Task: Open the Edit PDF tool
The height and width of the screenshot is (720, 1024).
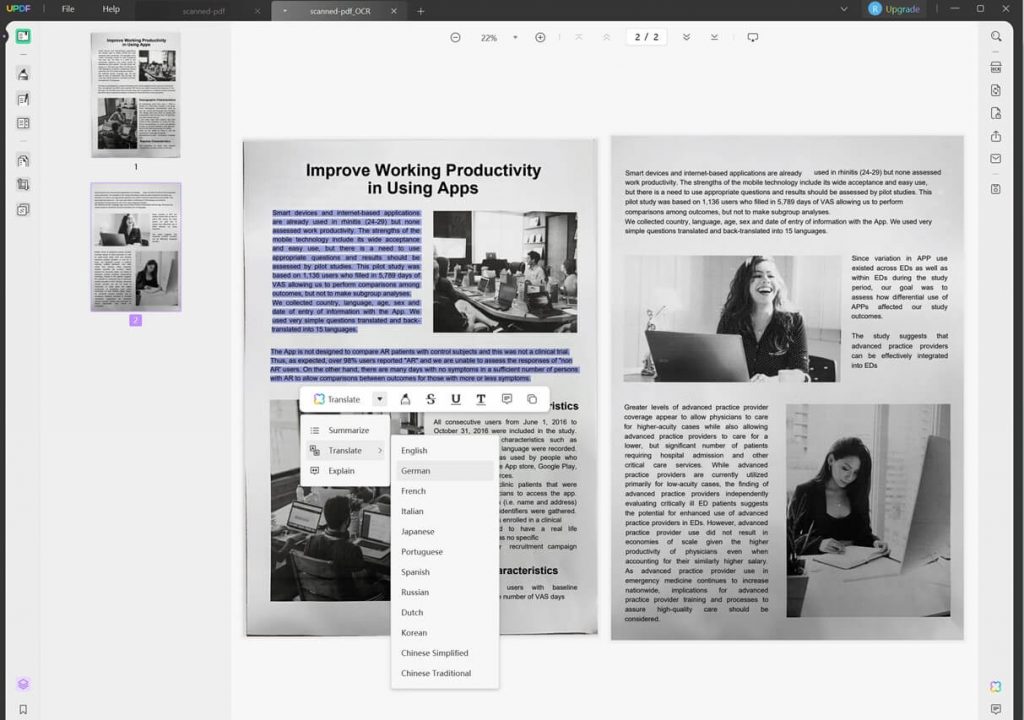Action: click(22, 99)
